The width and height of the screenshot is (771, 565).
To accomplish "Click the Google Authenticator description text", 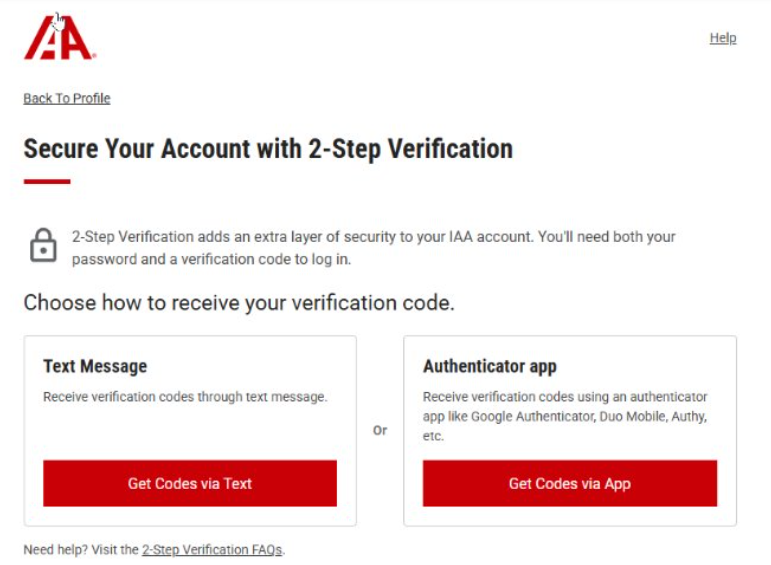I will 565,416.
